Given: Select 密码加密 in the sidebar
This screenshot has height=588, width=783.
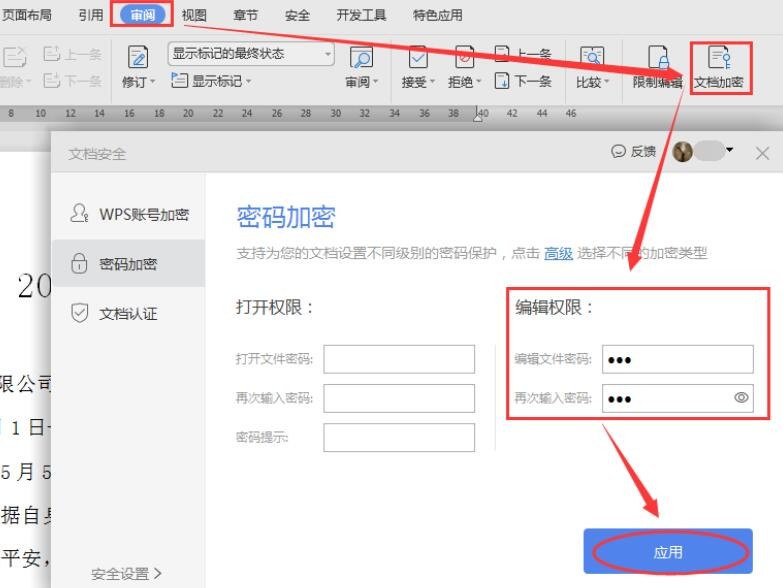Looking at the screenshot, I should (128, 264).
